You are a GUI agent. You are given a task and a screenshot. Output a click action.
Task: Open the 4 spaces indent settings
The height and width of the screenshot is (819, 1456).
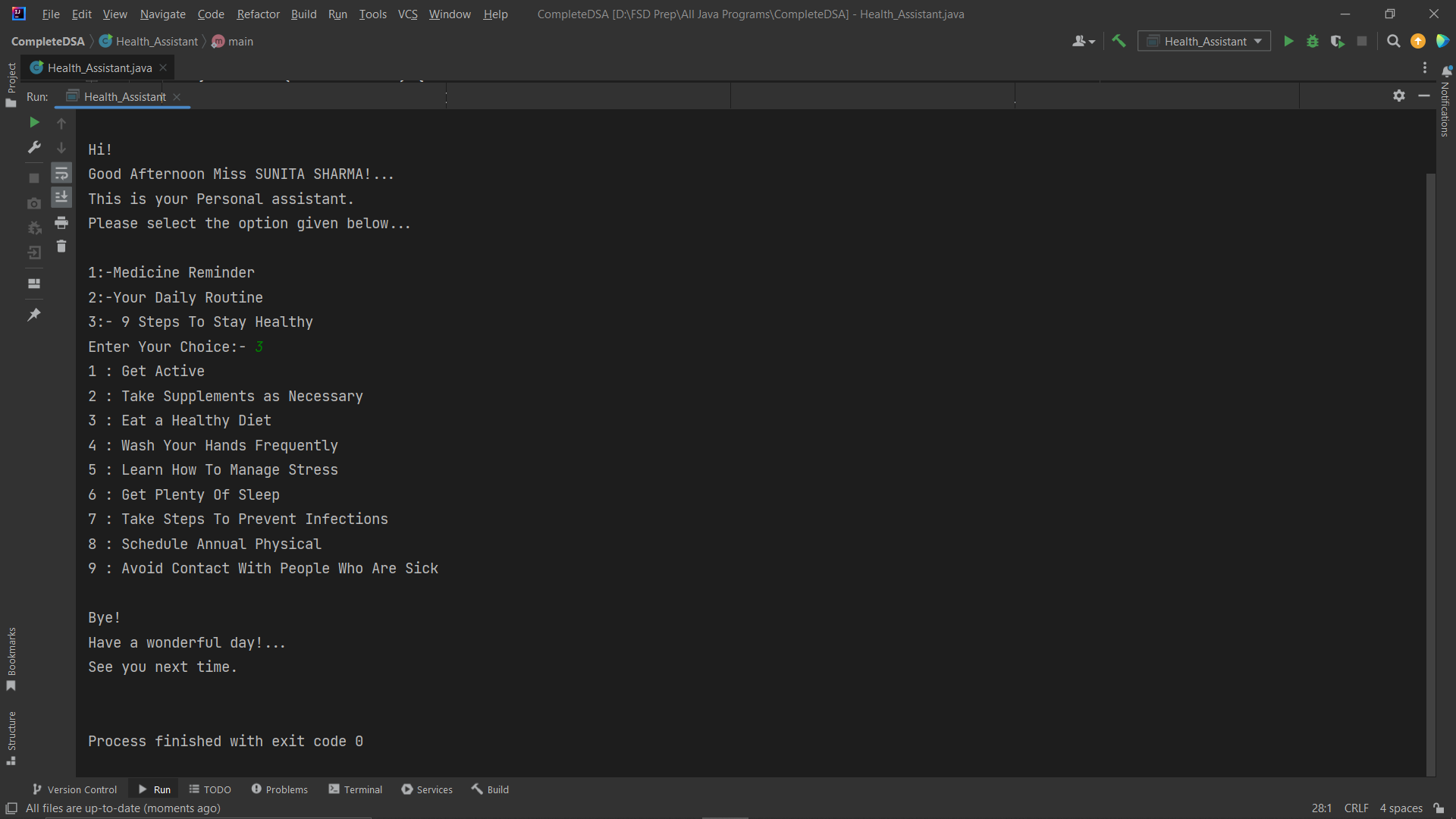pyautogui.click(x=1401, y=808)
